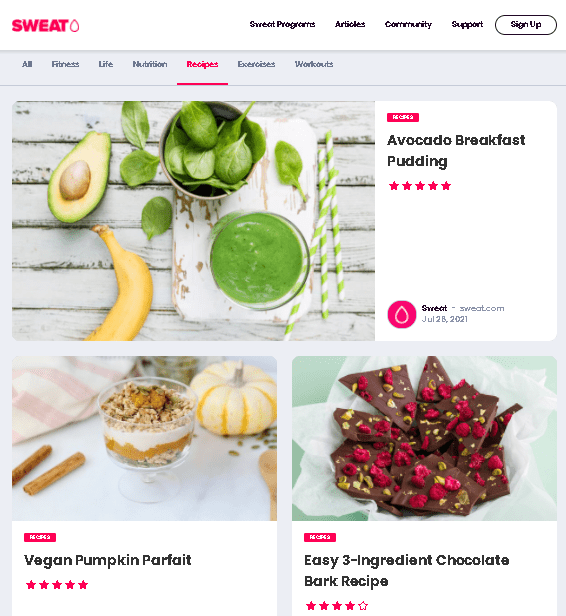Open the chocolate bark photo thumbnail

click(424, 438)
